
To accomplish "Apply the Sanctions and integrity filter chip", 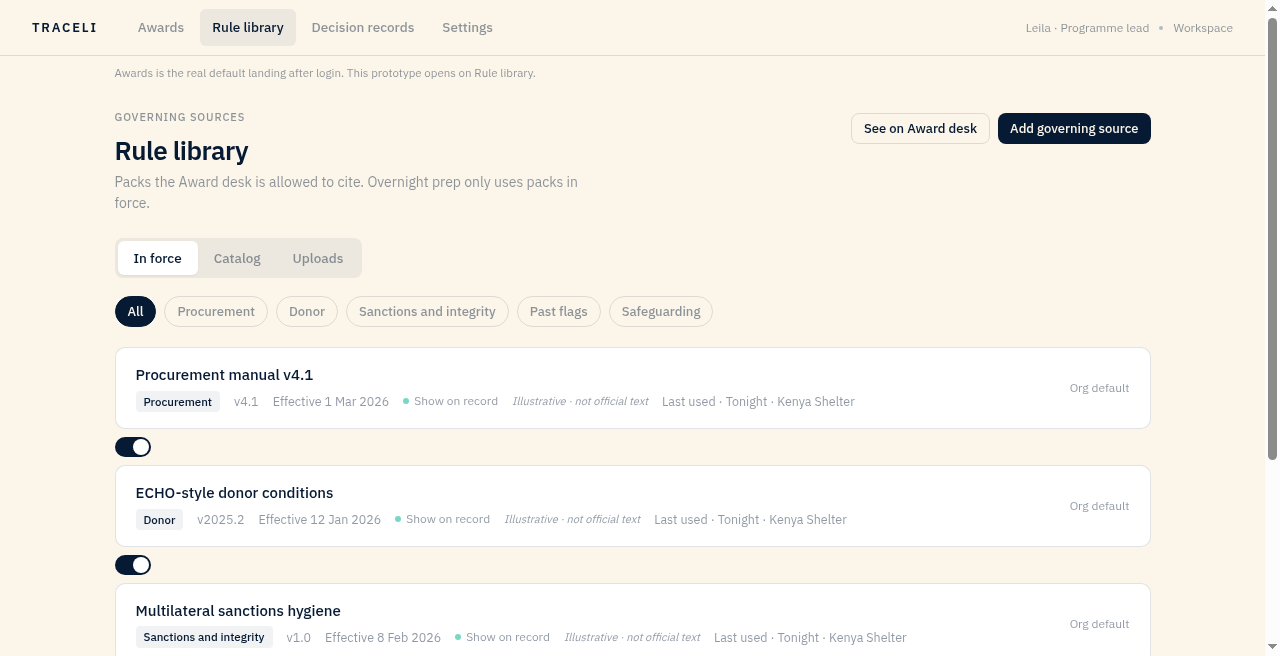I will pyautogui.click(x=427, y=312).
